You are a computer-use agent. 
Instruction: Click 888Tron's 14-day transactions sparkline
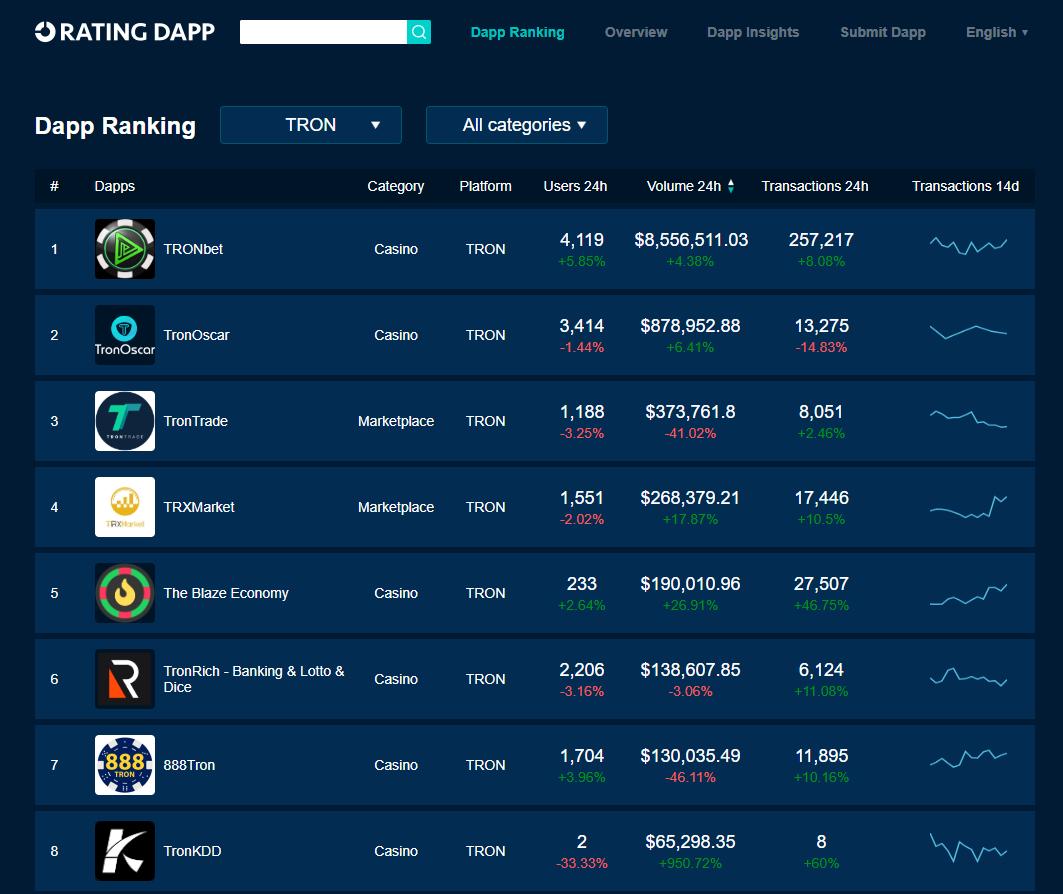tap(968, 758)
